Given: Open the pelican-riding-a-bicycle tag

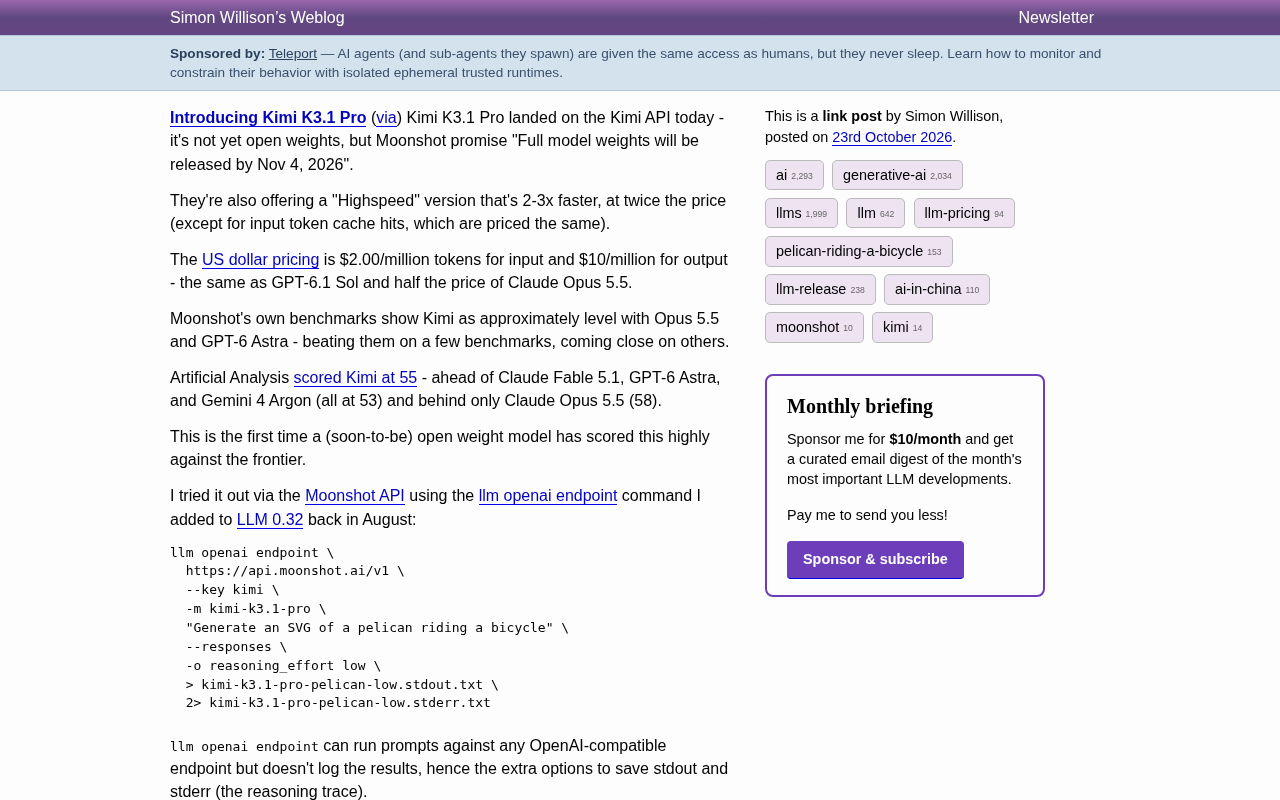Looking at the screenshot, I should pyautogui.click(x=859, y=251).
